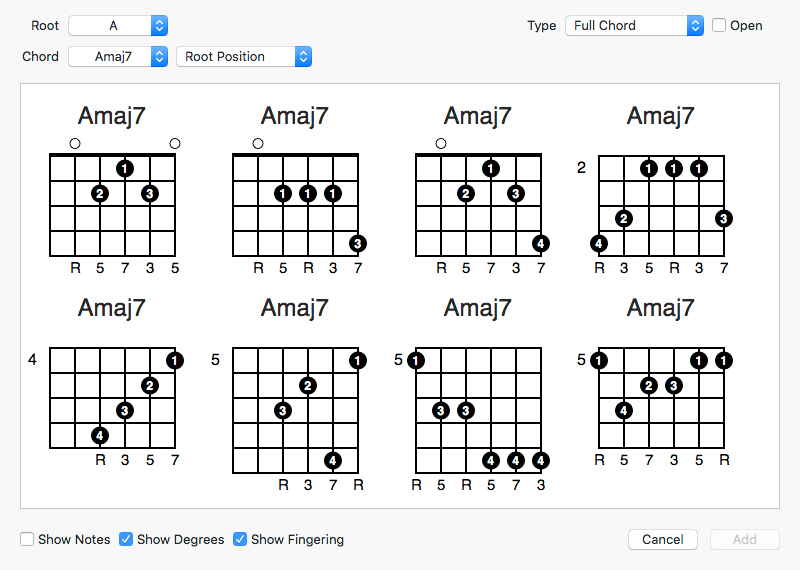This screenshot has height=570, width=800.
Task: Open the Type Full Chord dropdown
Action: pos(634,26)
